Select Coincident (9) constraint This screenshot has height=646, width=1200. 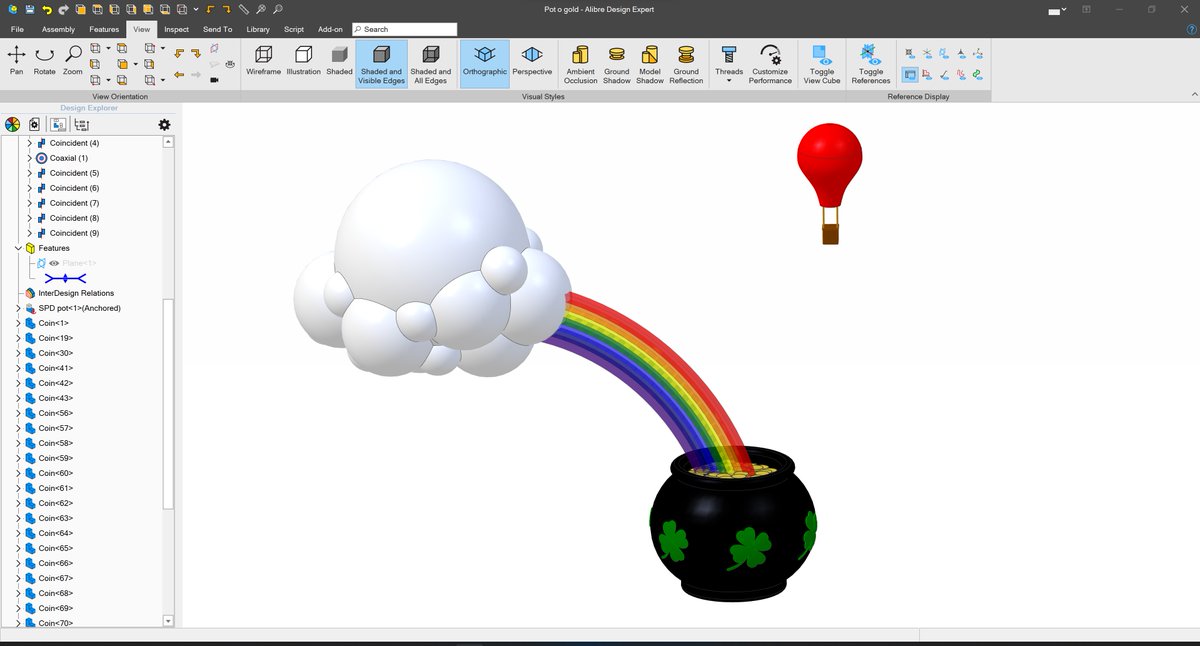(75, 233)
